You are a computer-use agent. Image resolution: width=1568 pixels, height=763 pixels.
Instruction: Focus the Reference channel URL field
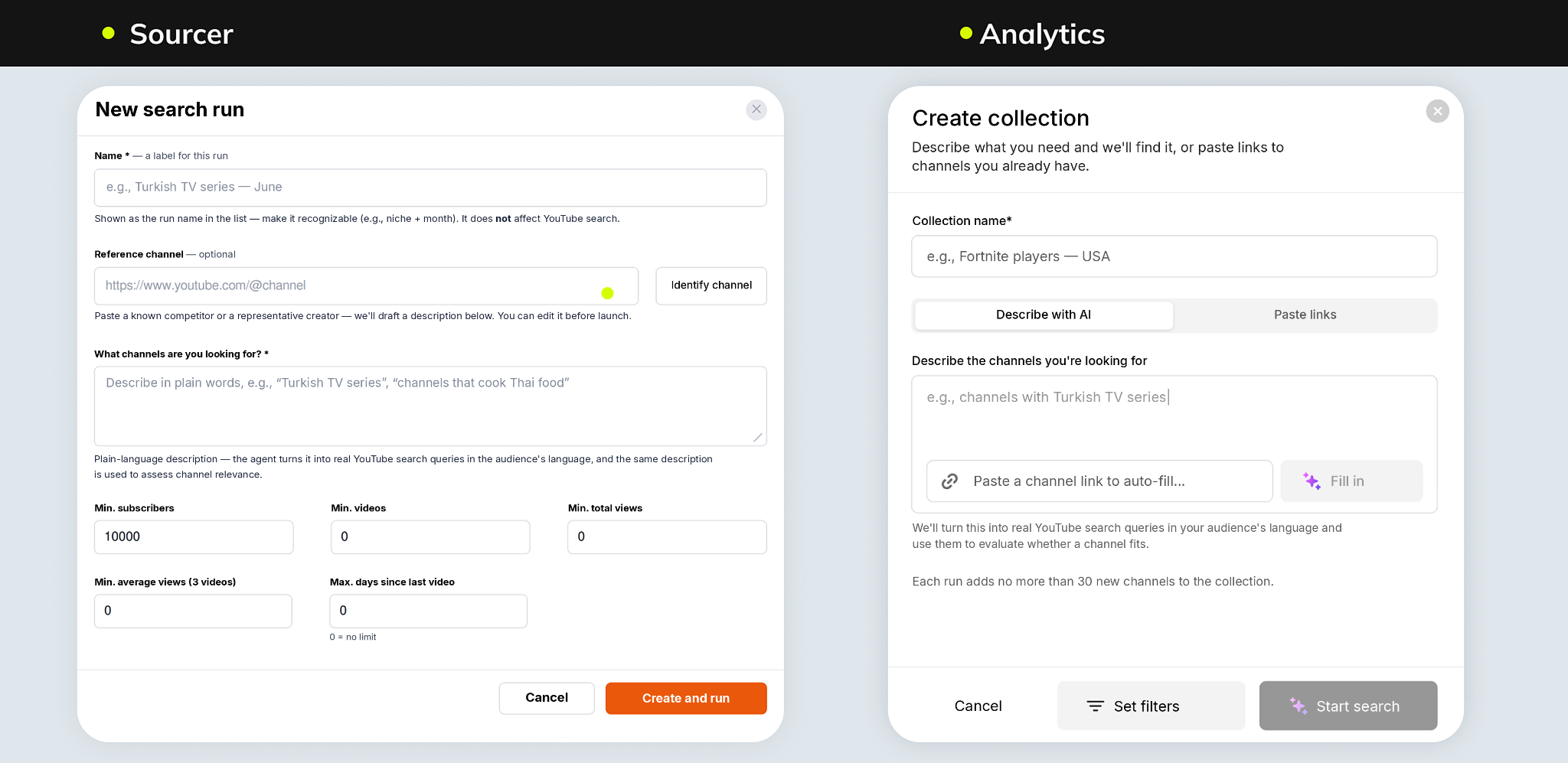coord(366,286)
